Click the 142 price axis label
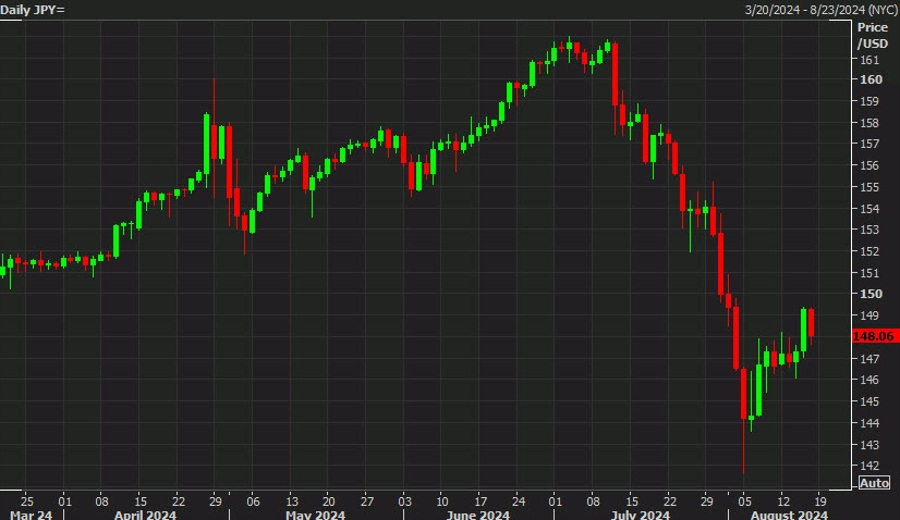 click(x=869, y=465)
